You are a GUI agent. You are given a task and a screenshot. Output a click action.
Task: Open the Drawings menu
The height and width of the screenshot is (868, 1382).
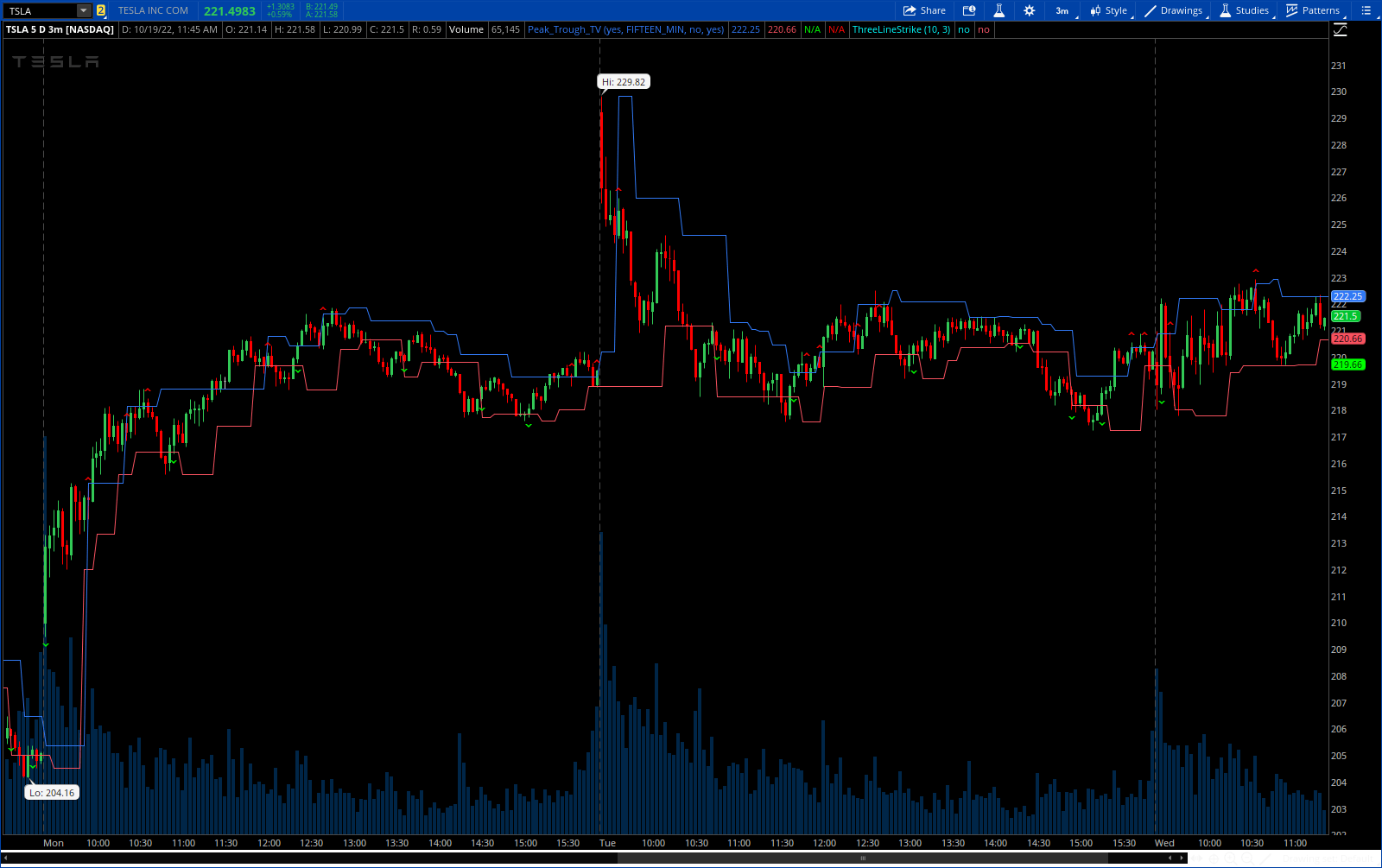pos(1174,11)
